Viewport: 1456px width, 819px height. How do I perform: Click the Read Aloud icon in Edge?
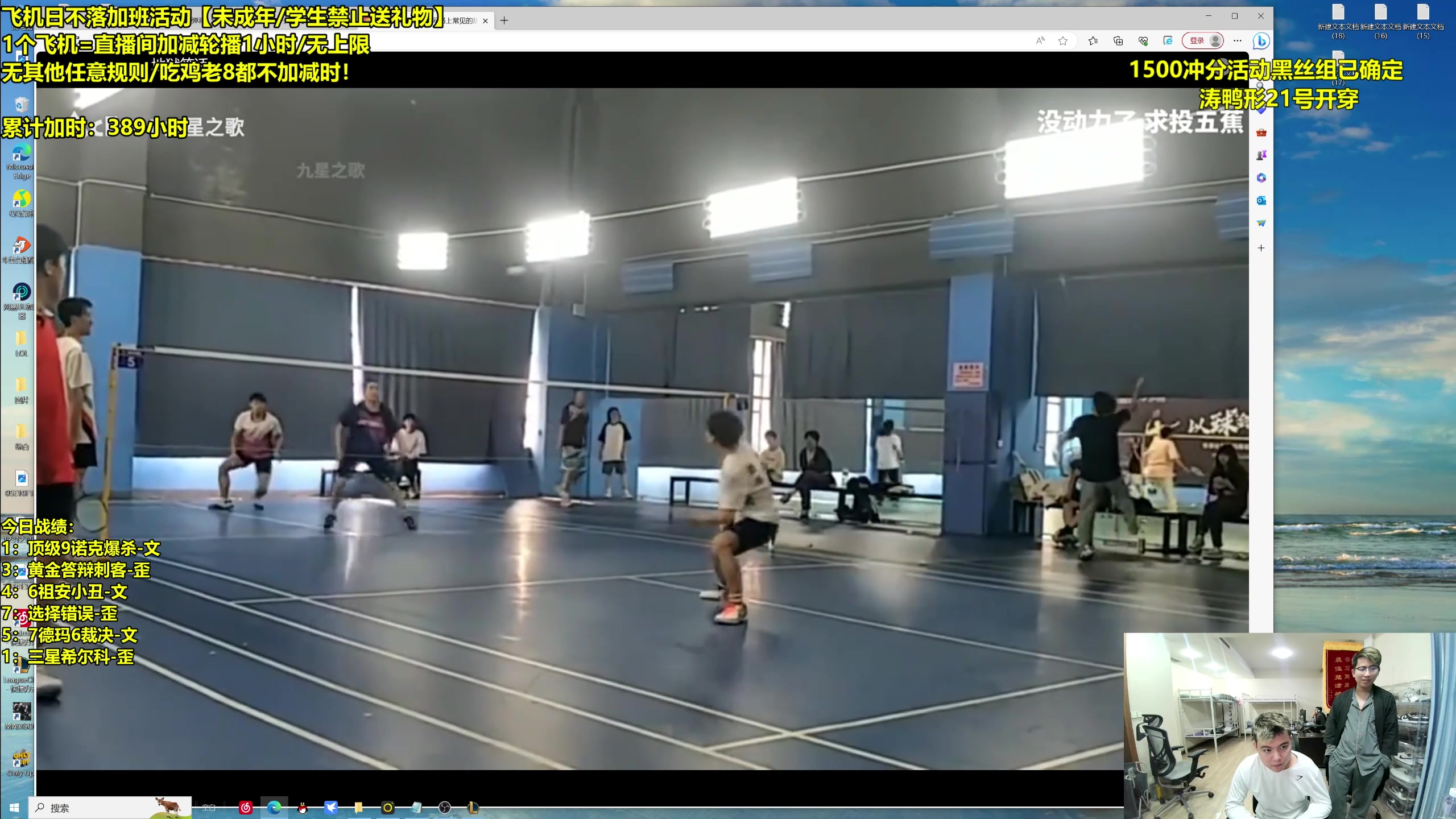[x=1040, y=41]
